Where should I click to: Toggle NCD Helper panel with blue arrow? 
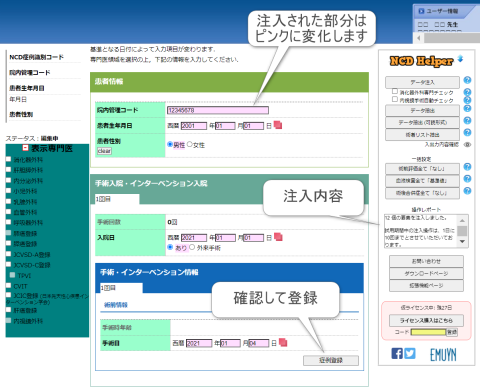460,59
